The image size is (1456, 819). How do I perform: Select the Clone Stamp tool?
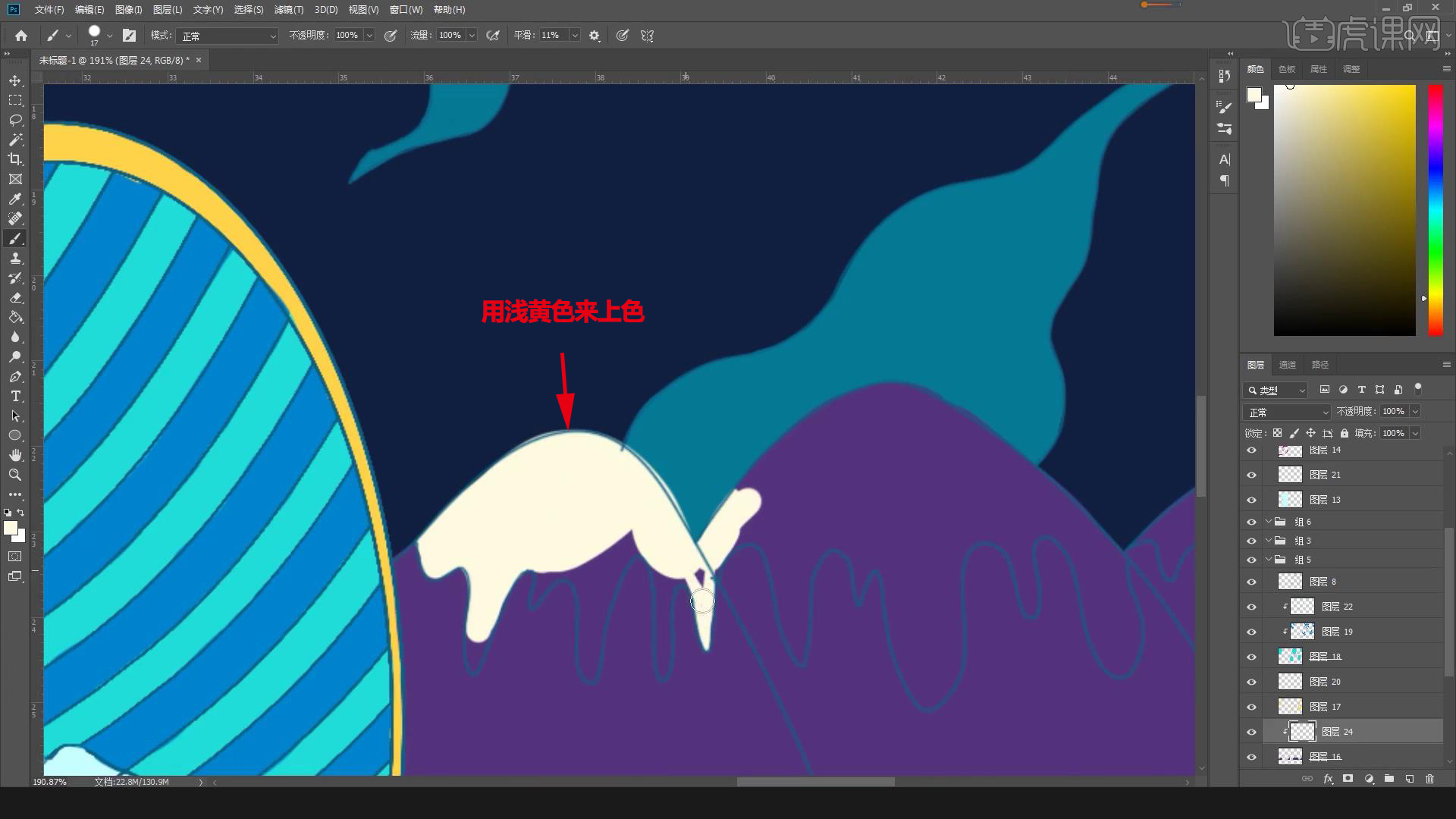(15, 259)
